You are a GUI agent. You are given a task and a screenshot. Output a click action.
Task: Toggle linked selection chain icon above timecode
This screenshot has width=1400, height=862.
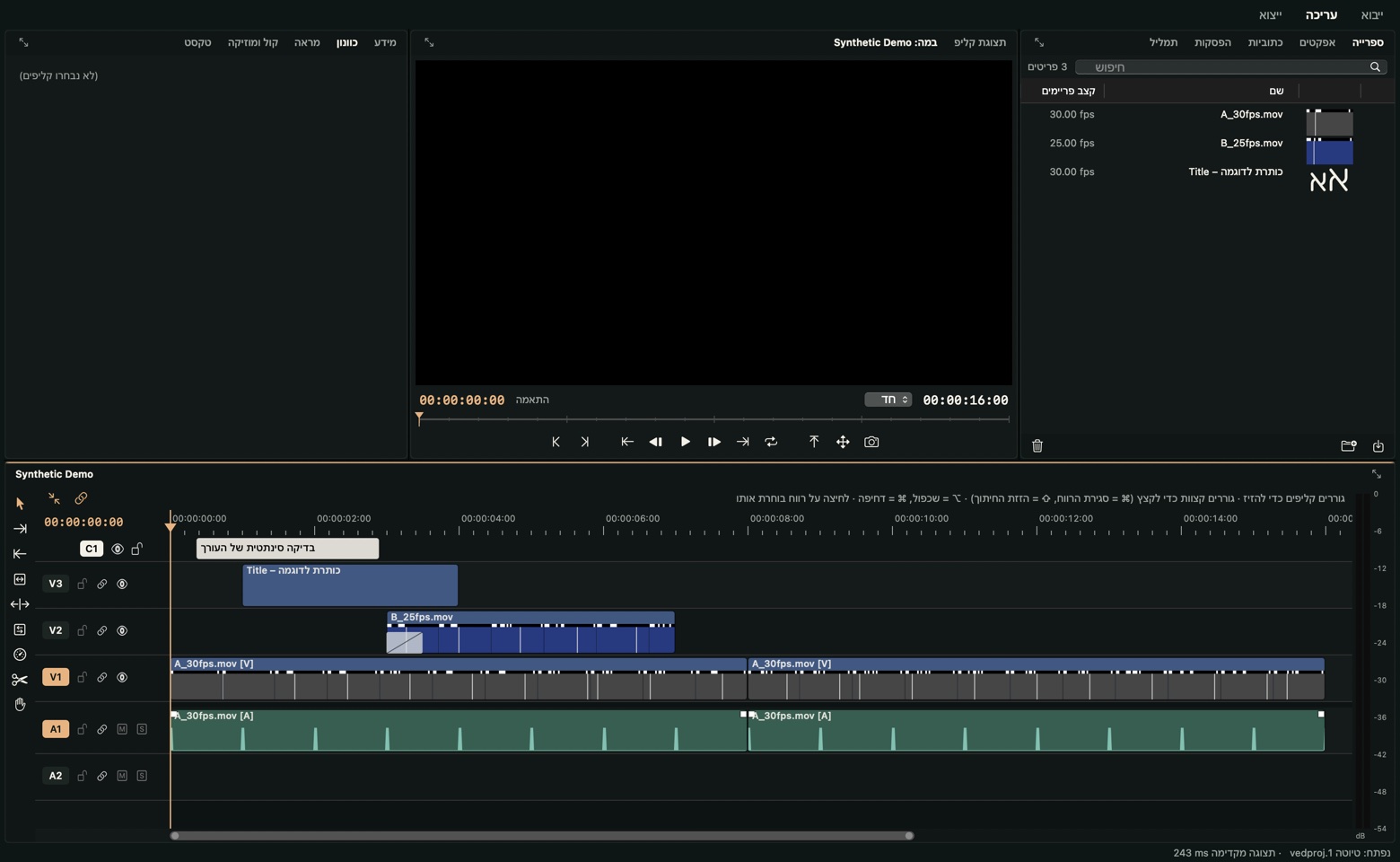pyautogui.click(x=81, y=498)
